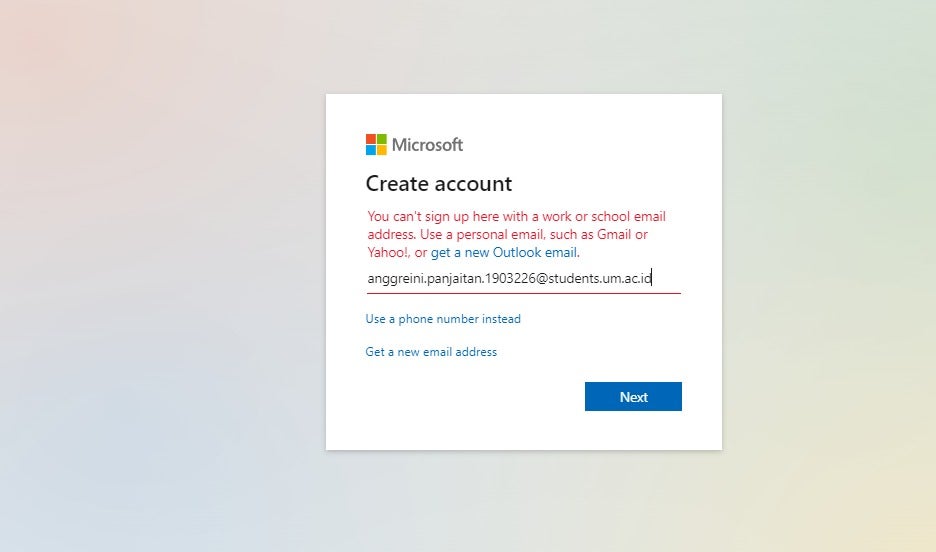Open the get a new Outlook email link
Screen dimensions: 936x552
point(504,252)
